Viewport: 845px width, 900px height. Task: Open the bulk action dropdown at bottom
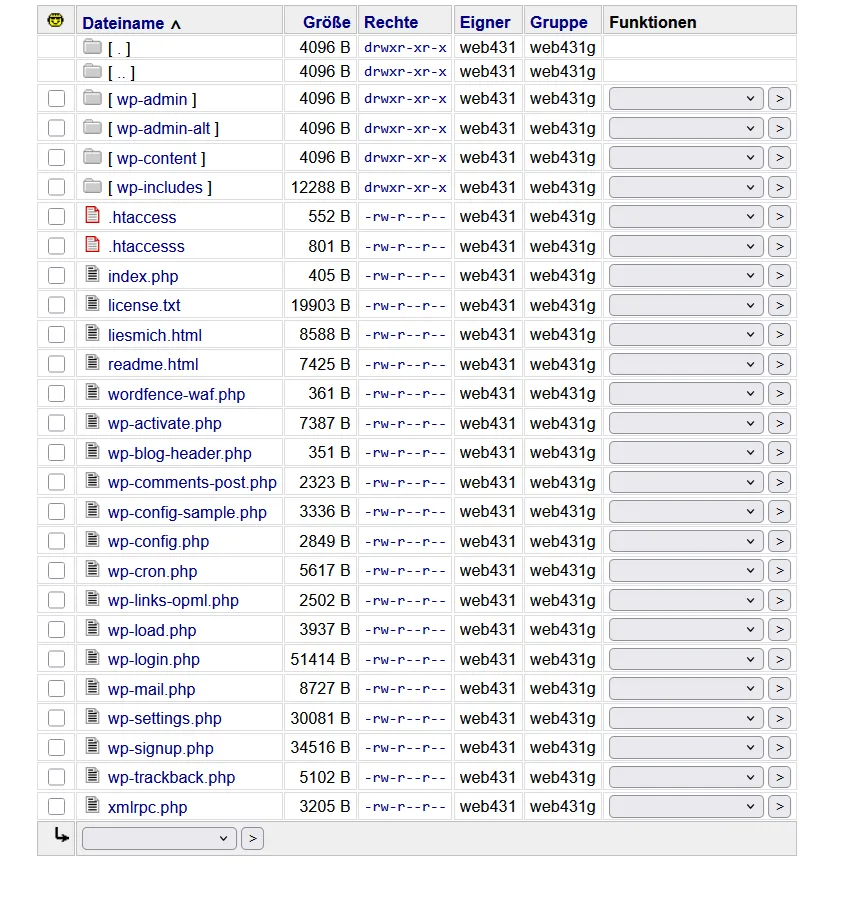[159, 839]
